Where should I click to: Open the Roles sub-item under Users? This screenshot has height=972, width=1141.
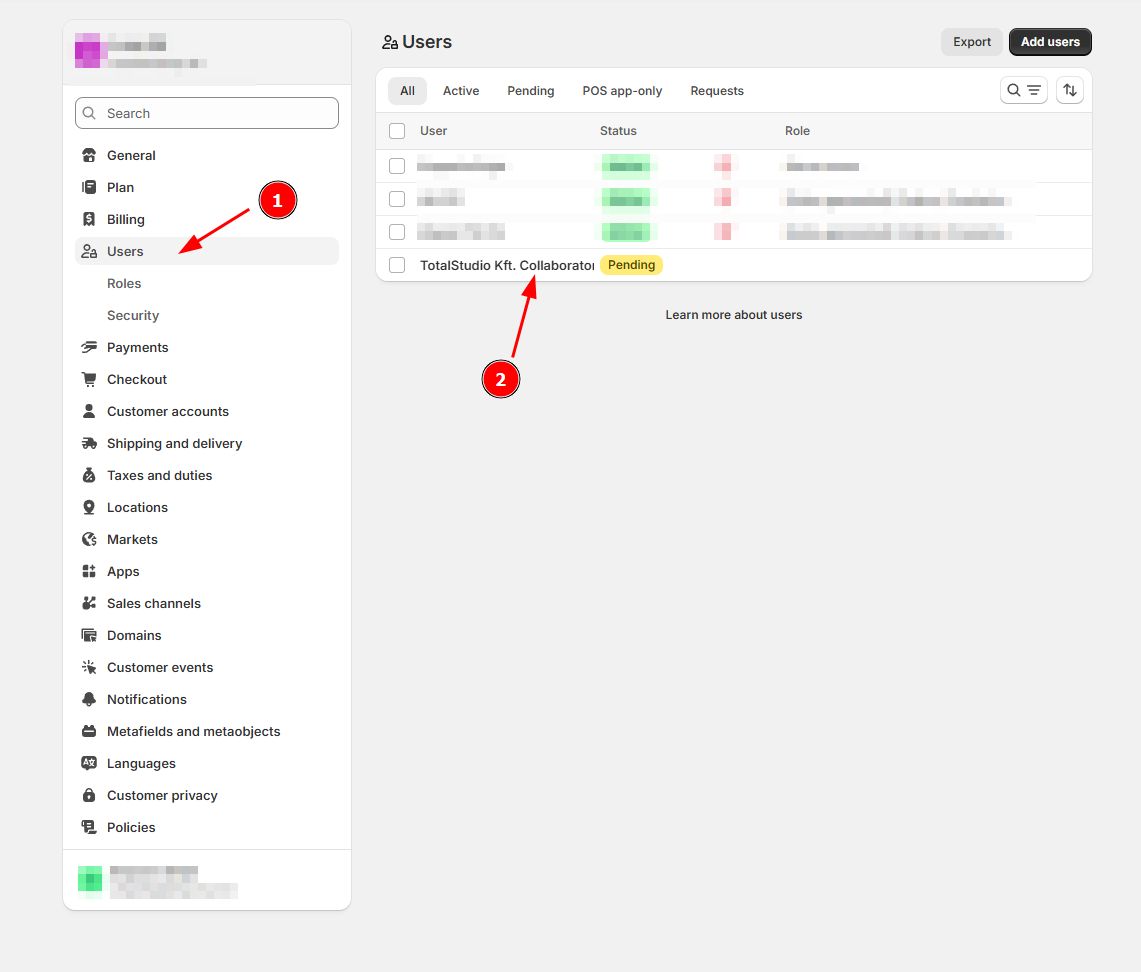(x=124, y=283)
